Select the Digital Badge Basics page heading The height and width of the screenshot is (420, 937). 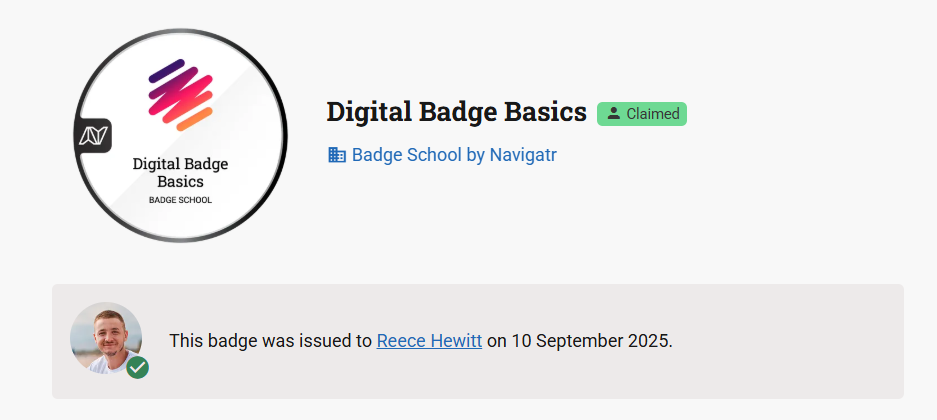456,112
